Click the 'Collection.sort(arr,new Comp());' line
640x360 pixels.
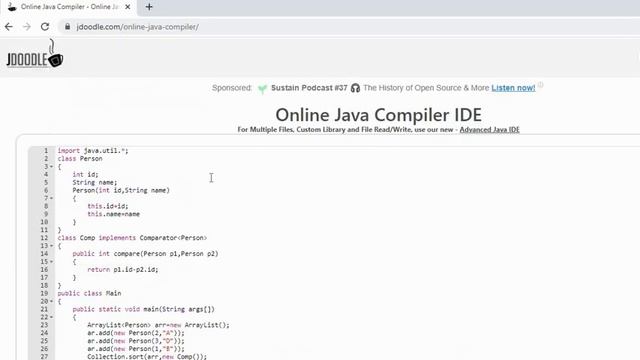[x=147, y=357]
